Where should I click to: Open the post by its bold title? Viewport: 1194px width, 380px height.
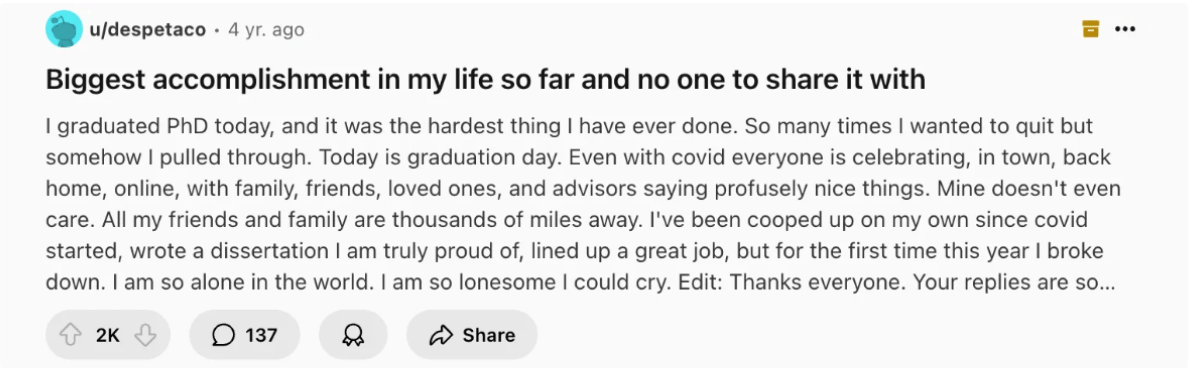click(485, 79)
